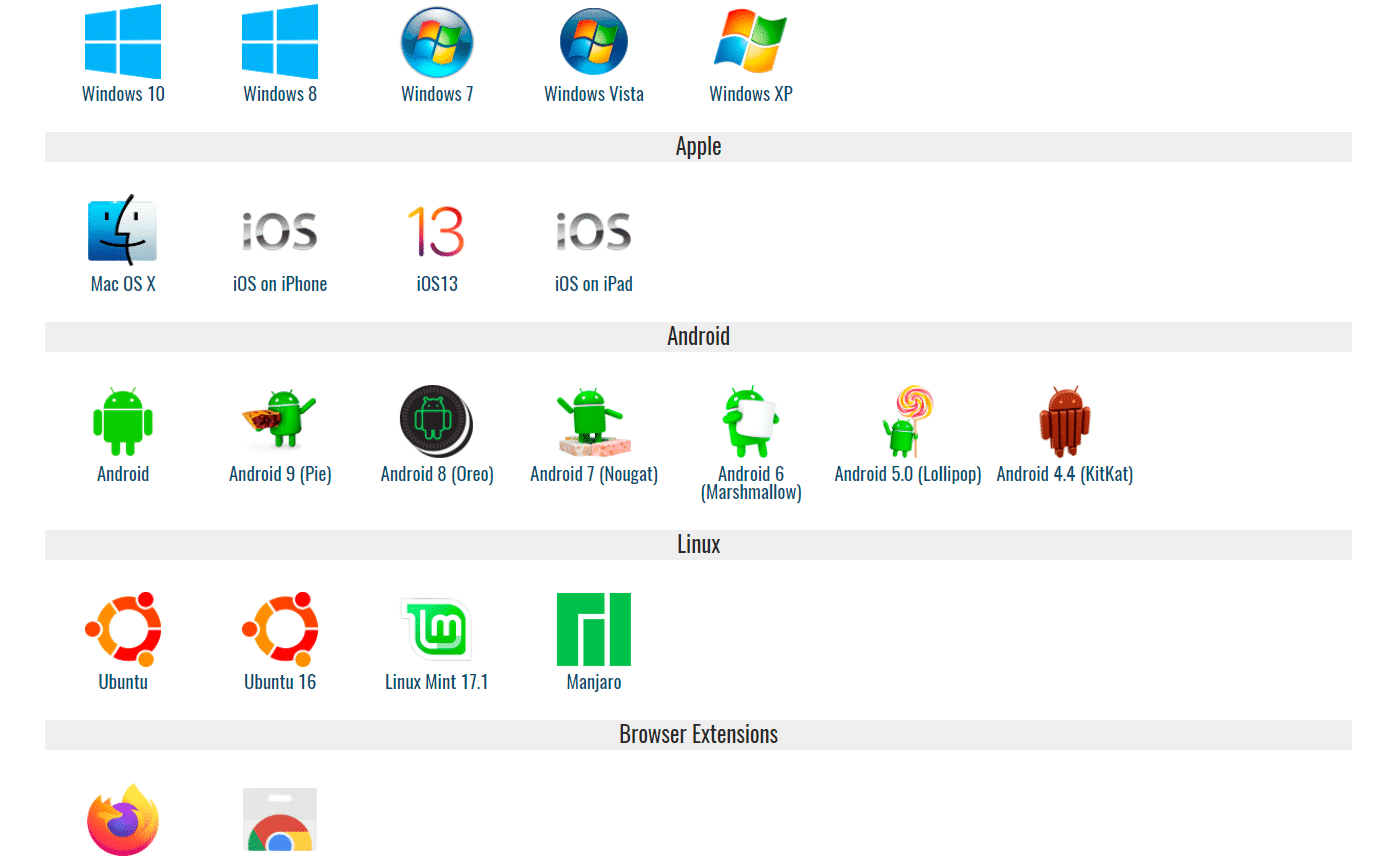This screenshot has width=1388, height=863.
Task: Open the Android 9 (Pie) text link
Action: (x=280, y=474)
